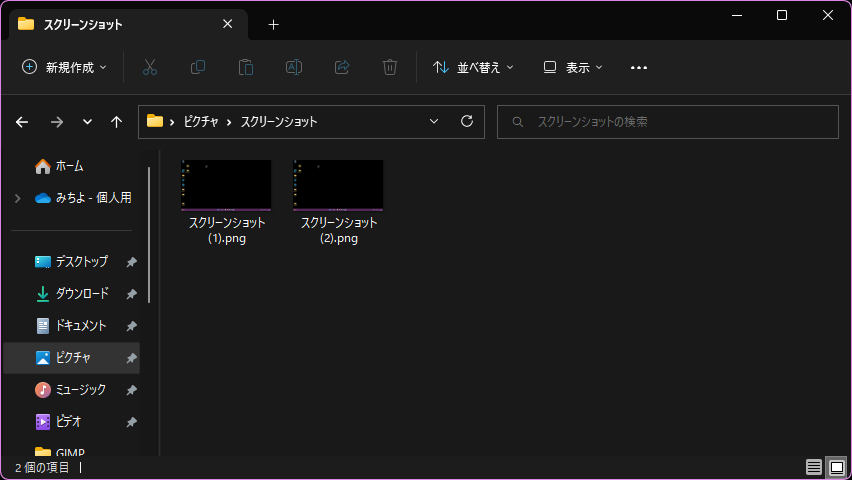Viewport: 852px width, 480px height.
Task: Click the スクリーンショット (2).png file name
Action: (339, 230)
